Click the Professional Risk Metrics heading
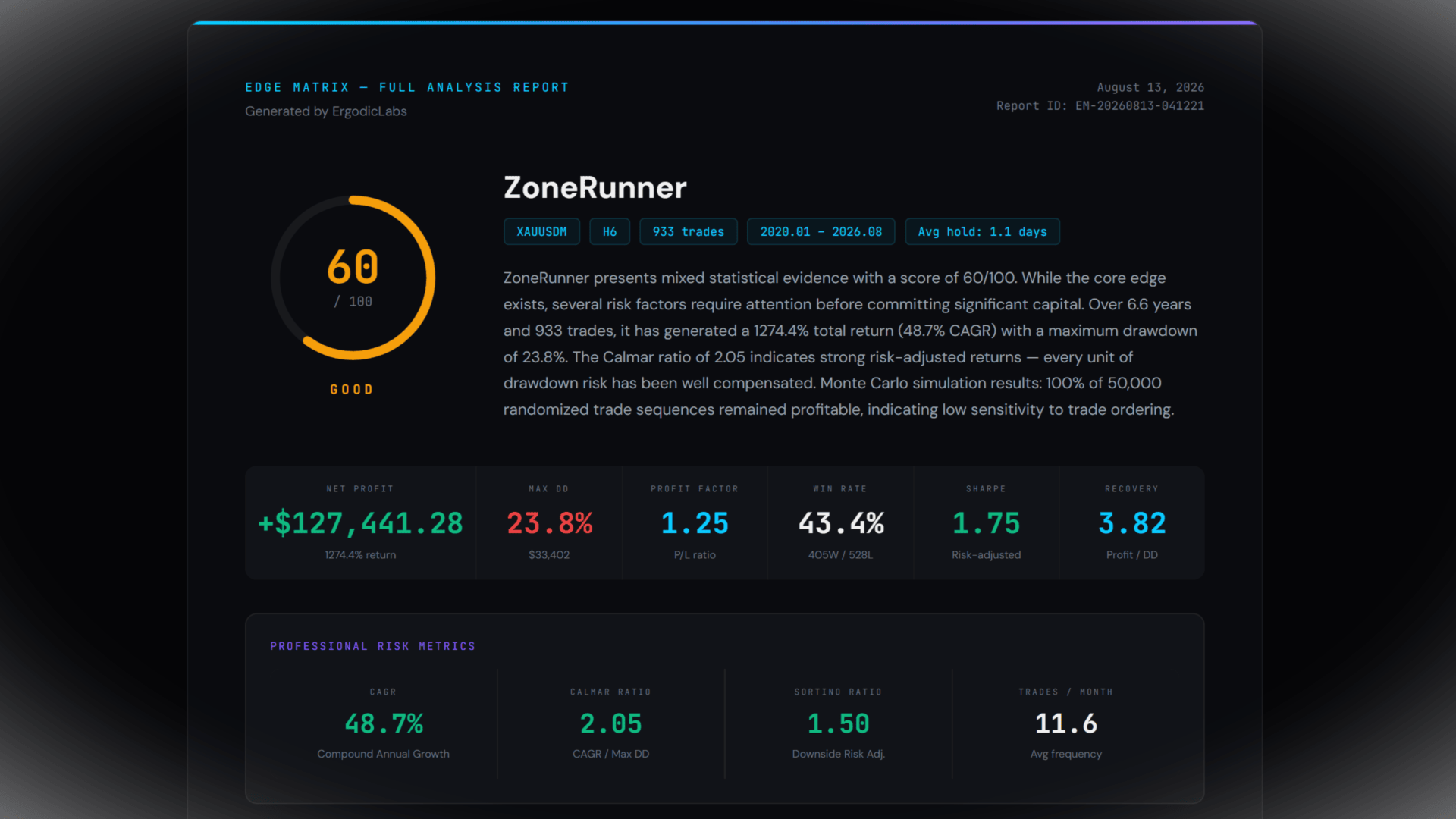Image resolution: width=1456 pixels, height=819 pixels. 373,646
